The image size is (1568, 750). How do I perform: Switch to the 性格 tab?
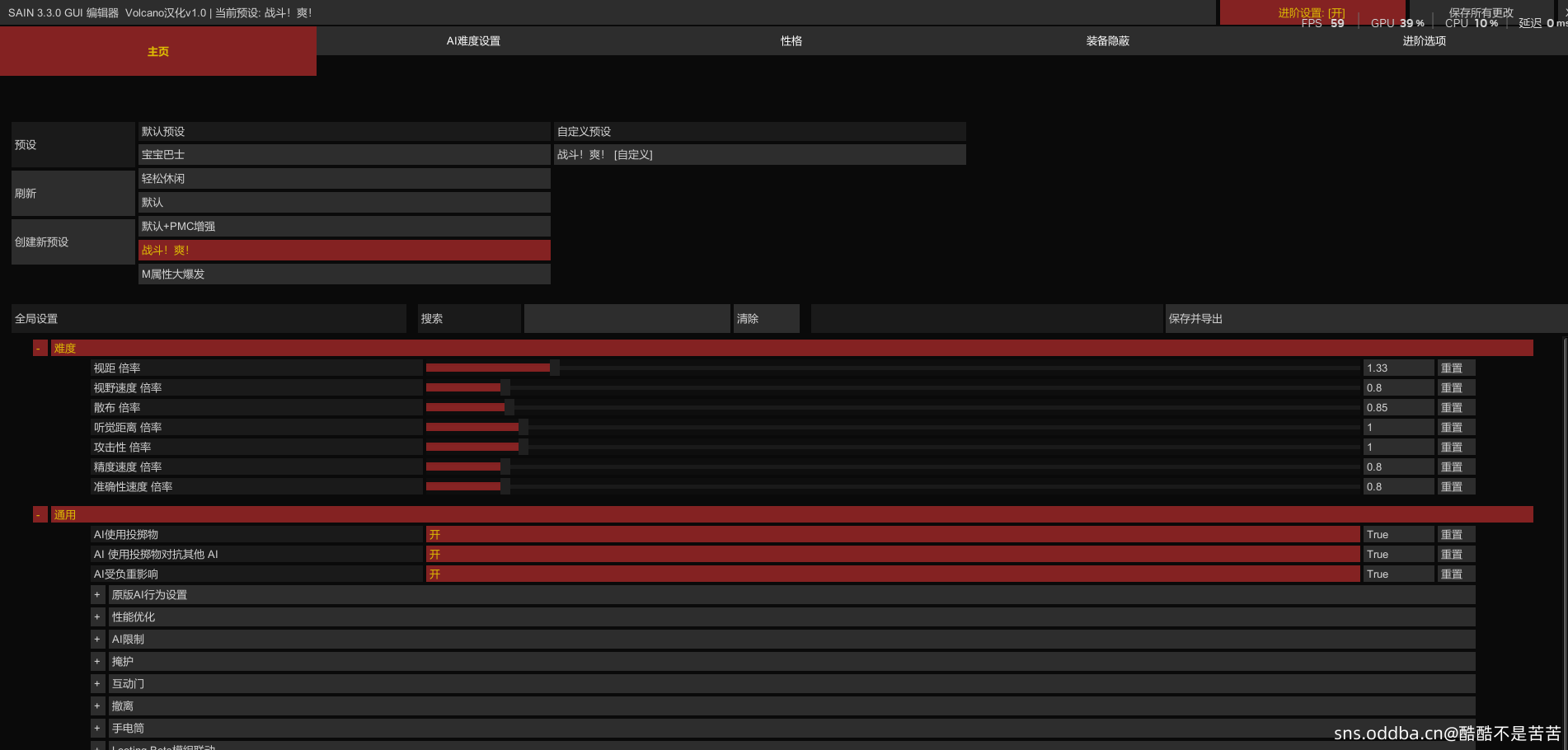(x=791, y=41)
